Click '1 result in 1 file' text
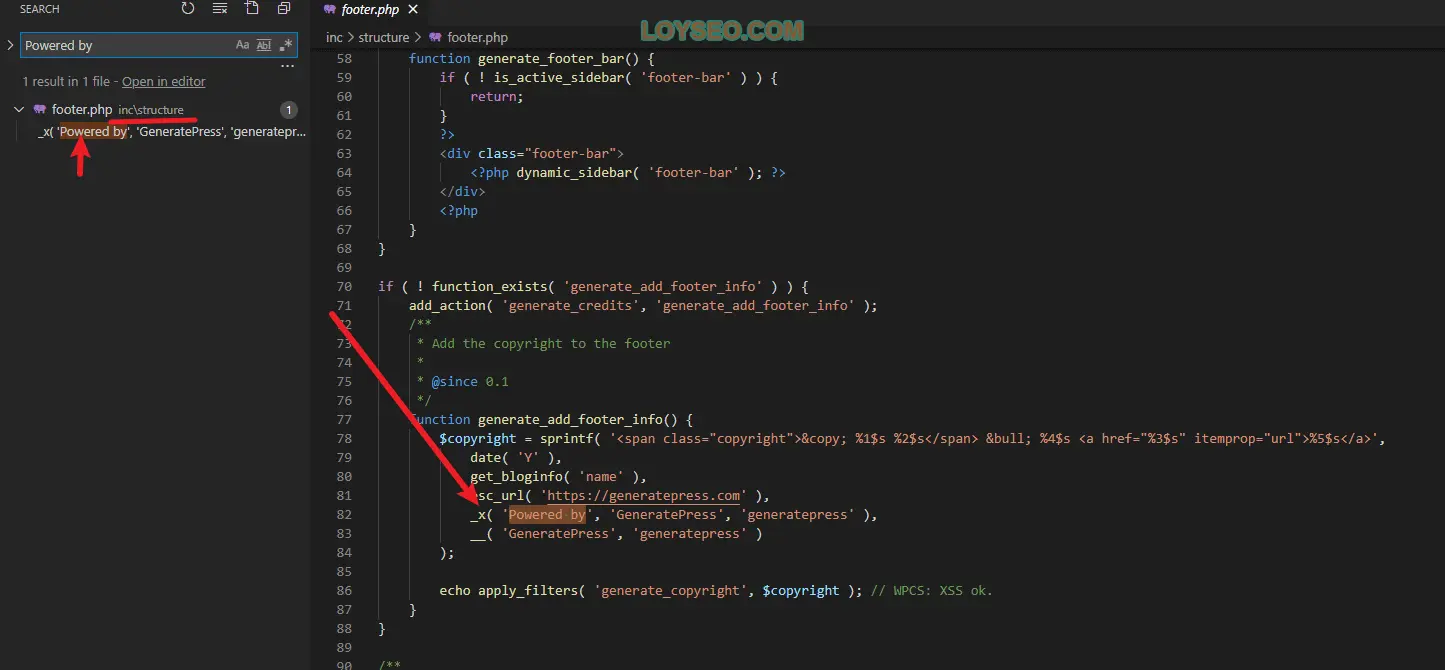The height and width of the screenshot is (670, 1445). 70,82
